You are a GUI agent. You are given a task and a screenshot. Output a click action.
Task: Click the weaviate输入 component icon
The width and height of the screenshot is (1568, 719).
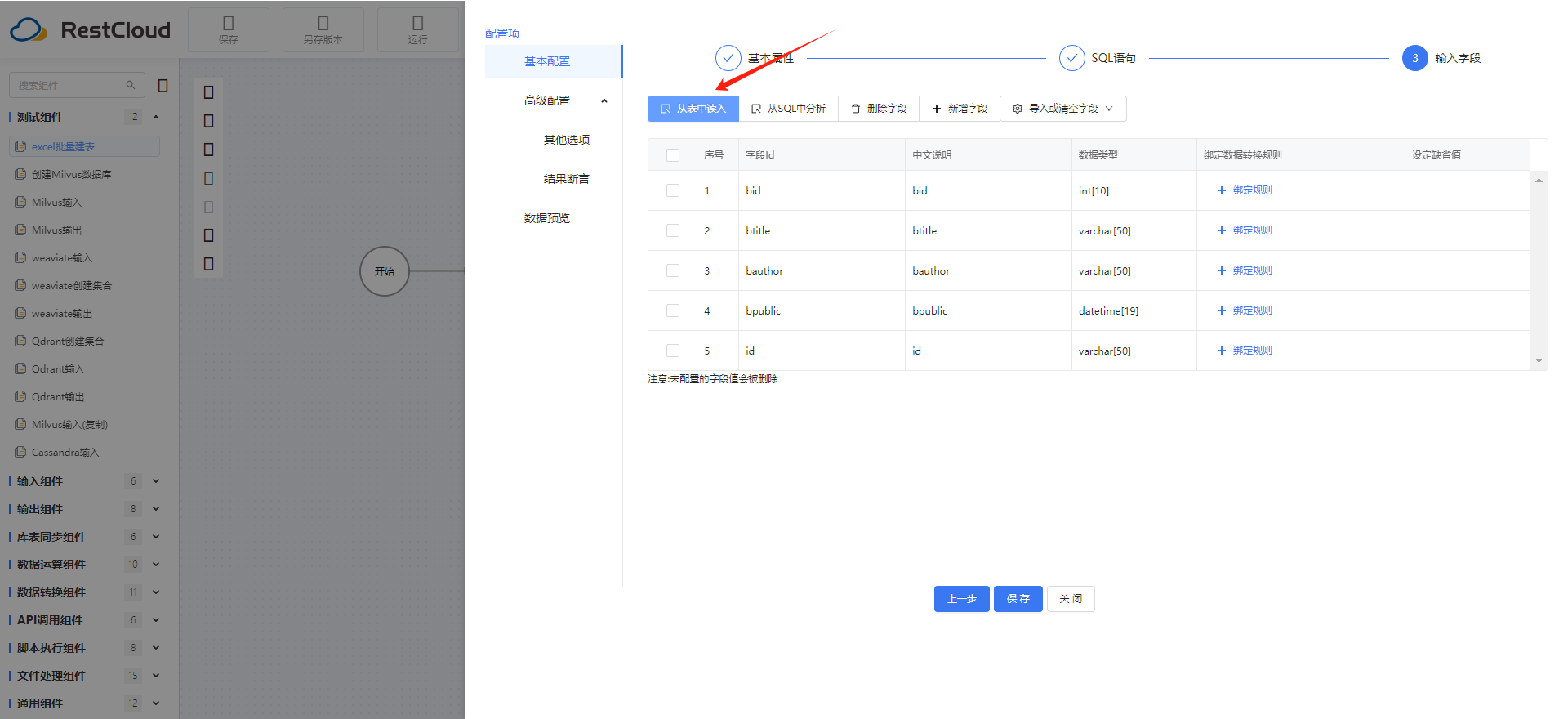[x=20, y=257]
